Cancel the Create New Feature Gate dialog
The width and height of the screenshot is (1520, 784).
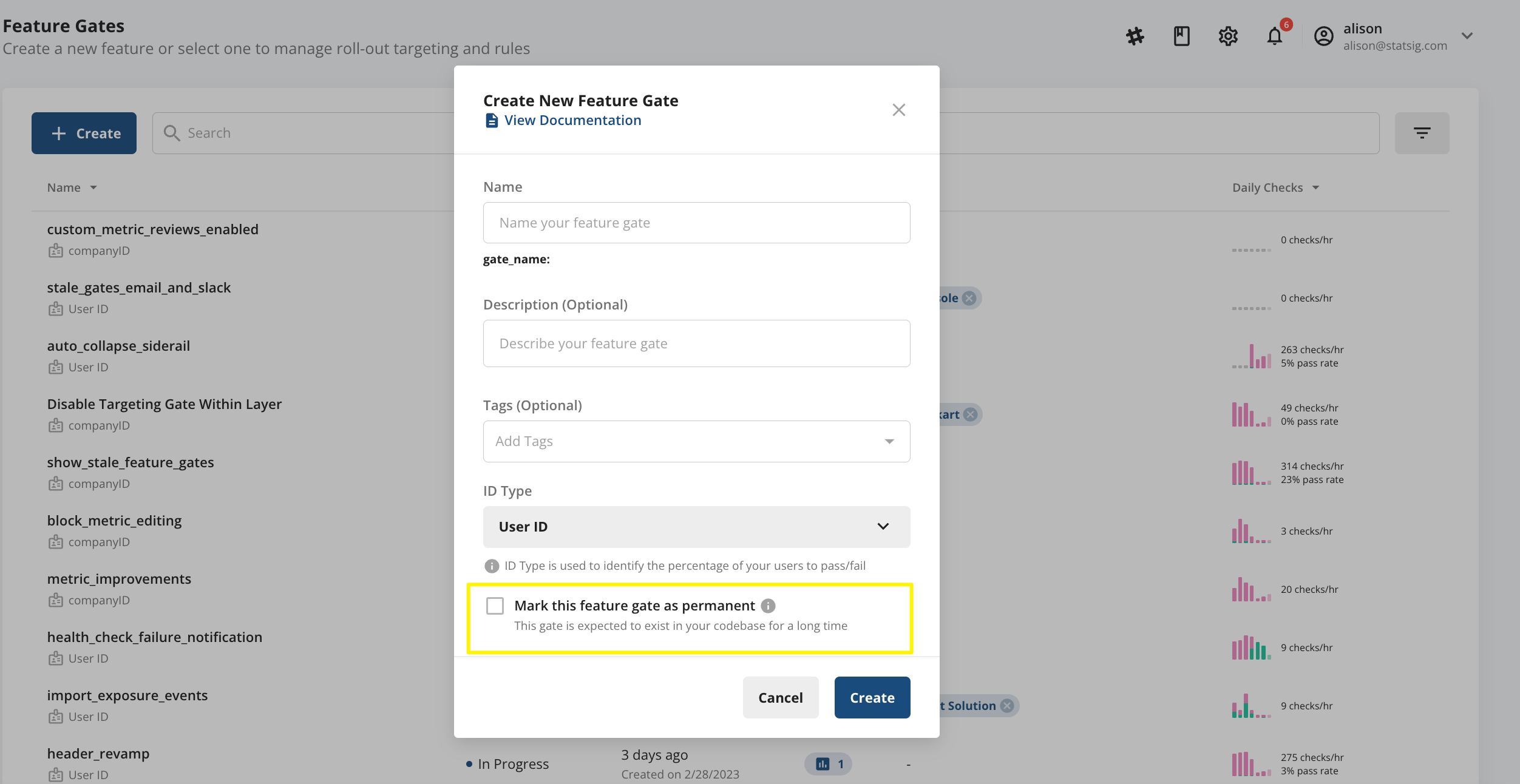pyautogui.click(x=780, y=697)
